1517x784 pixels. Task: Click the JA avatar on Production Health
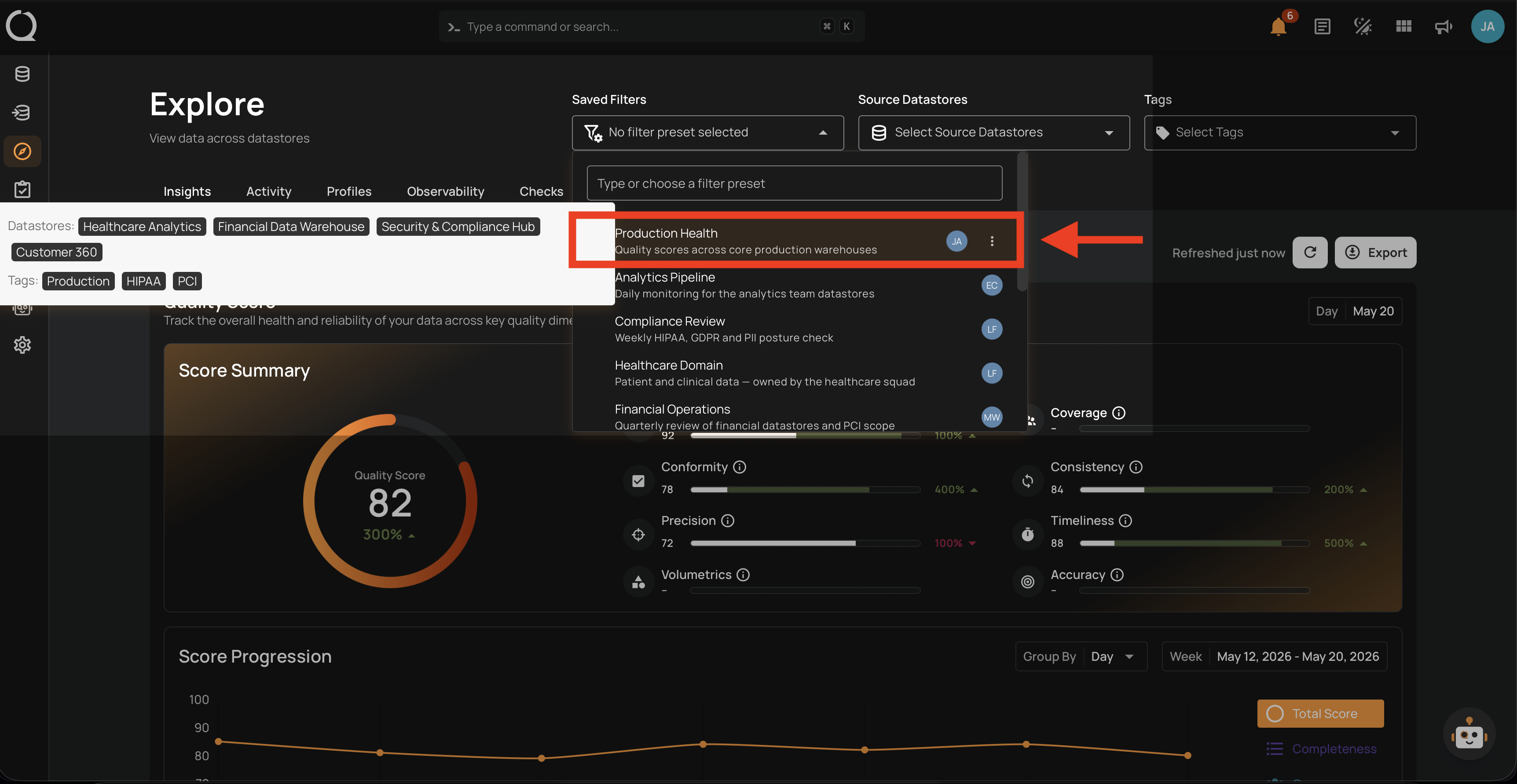[956, 241]
